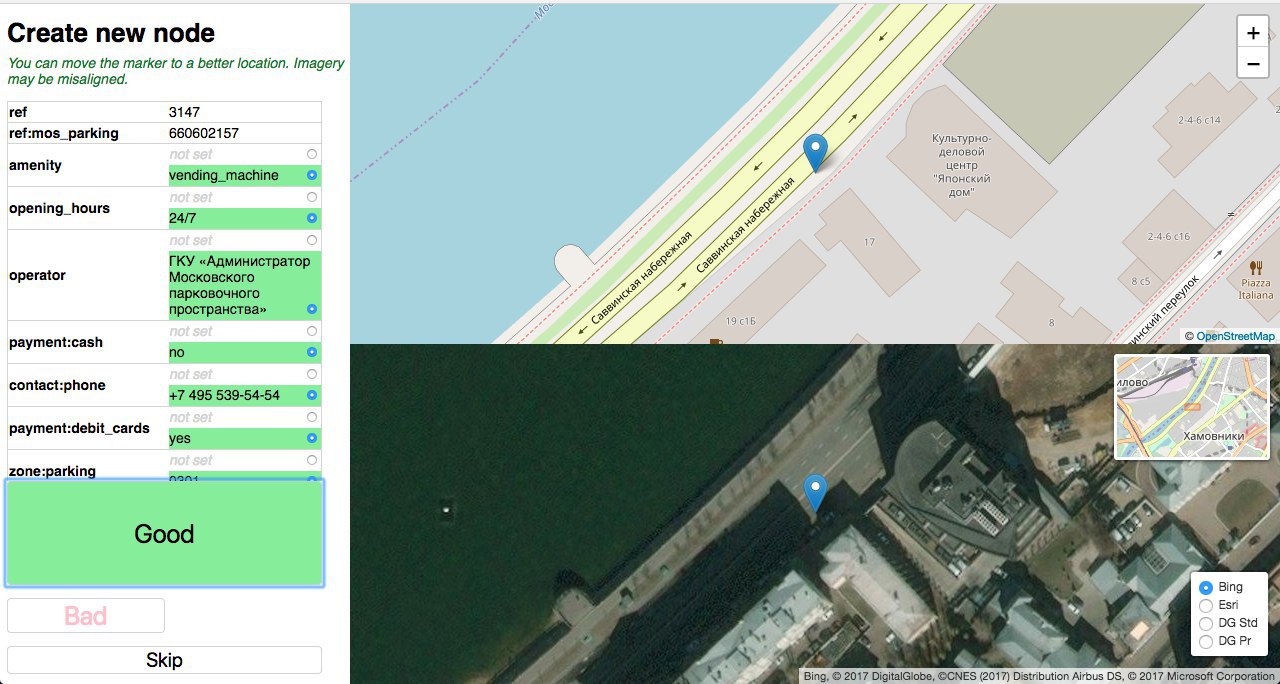Select the Esri imagery layer

pos(1205,605)
